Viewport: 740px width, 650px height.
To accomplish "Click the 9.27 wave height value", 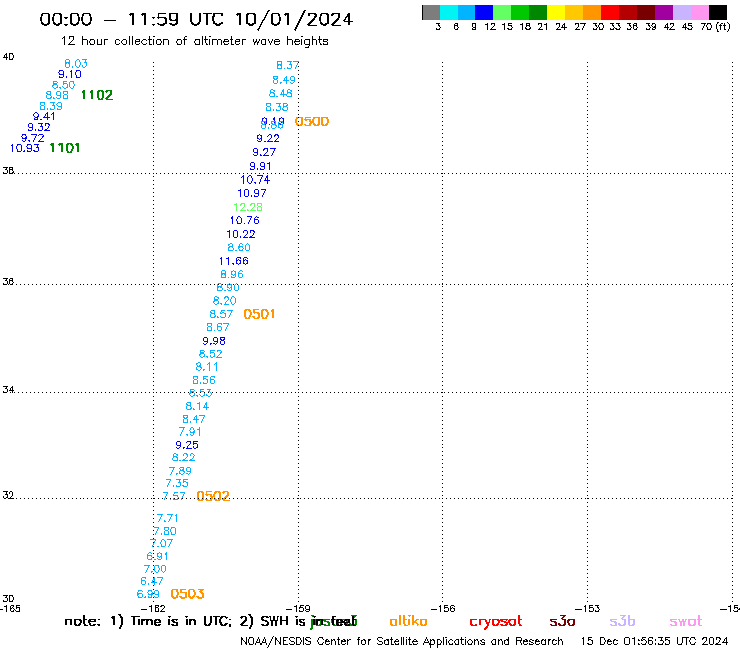I will point(264,152).
